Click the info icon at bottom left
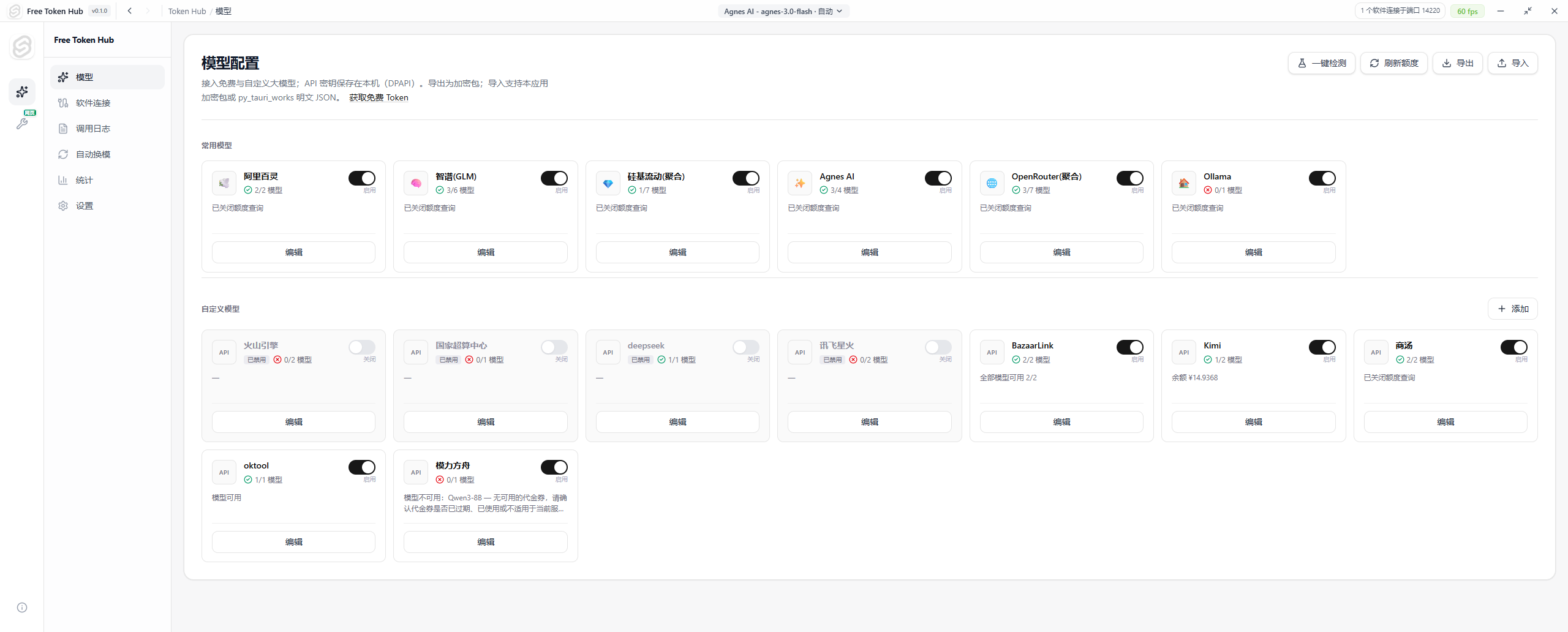This screenshot has width=1568, height=632. click(22, 608)
